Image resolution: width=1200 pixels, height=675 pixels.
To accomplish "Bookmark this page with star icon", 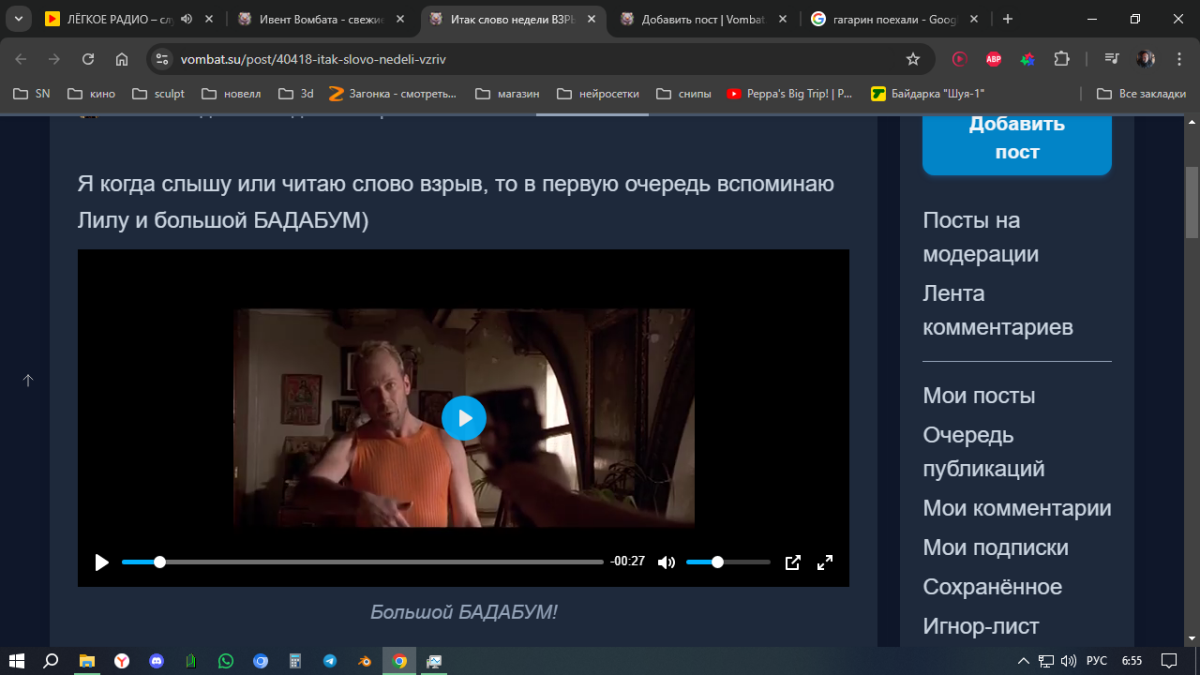I will click(x=913, y=59).
